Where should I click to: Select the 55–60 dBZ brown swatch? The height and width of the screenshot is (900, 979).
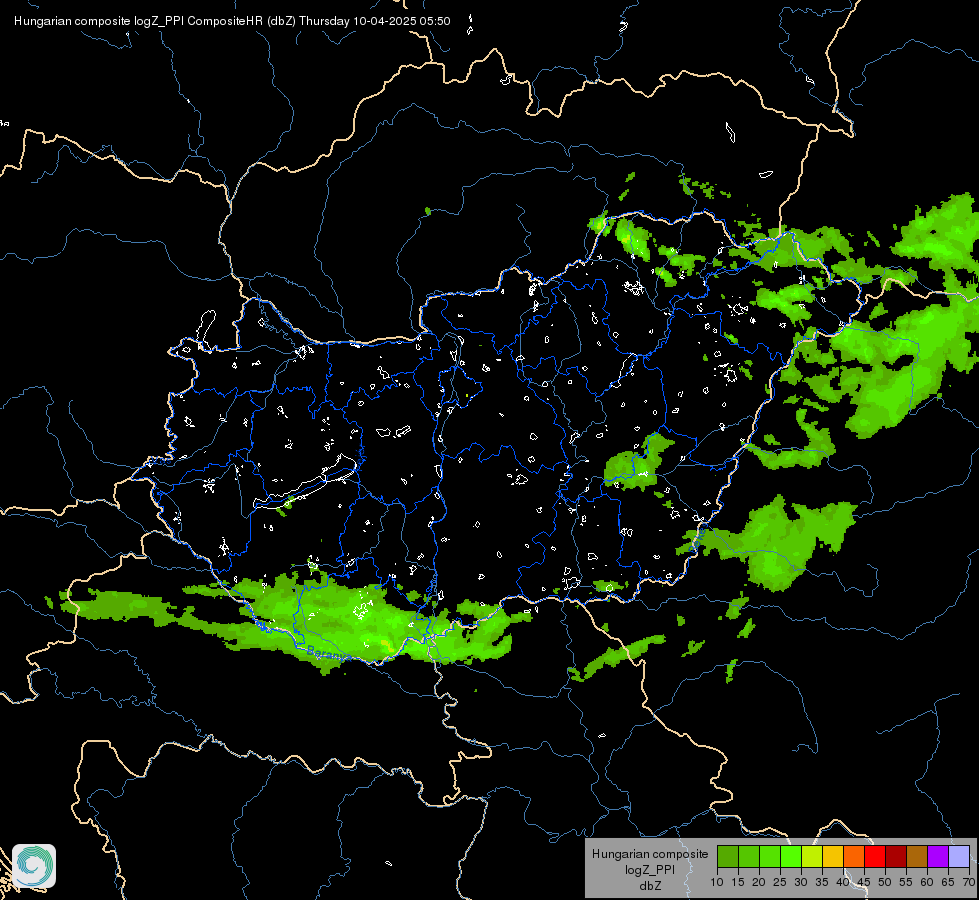coord(917,856)
